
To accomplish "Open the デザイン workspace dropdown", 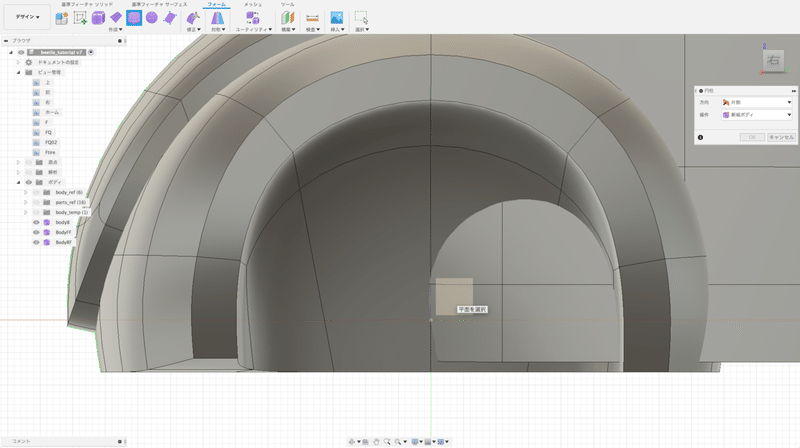I will click(x=27, y=17).
